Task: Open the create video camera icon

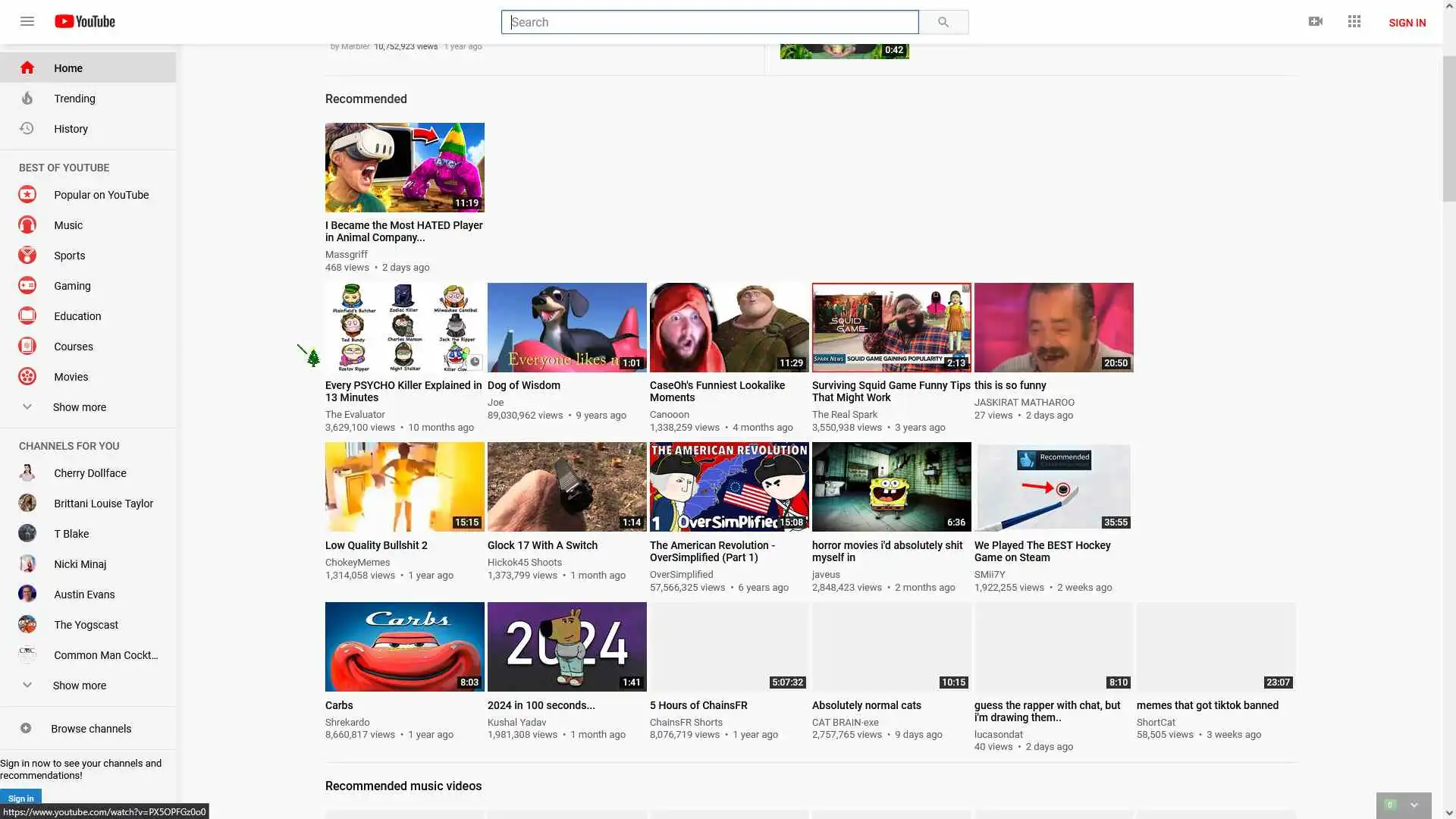Action: (x=1316, y=21)
